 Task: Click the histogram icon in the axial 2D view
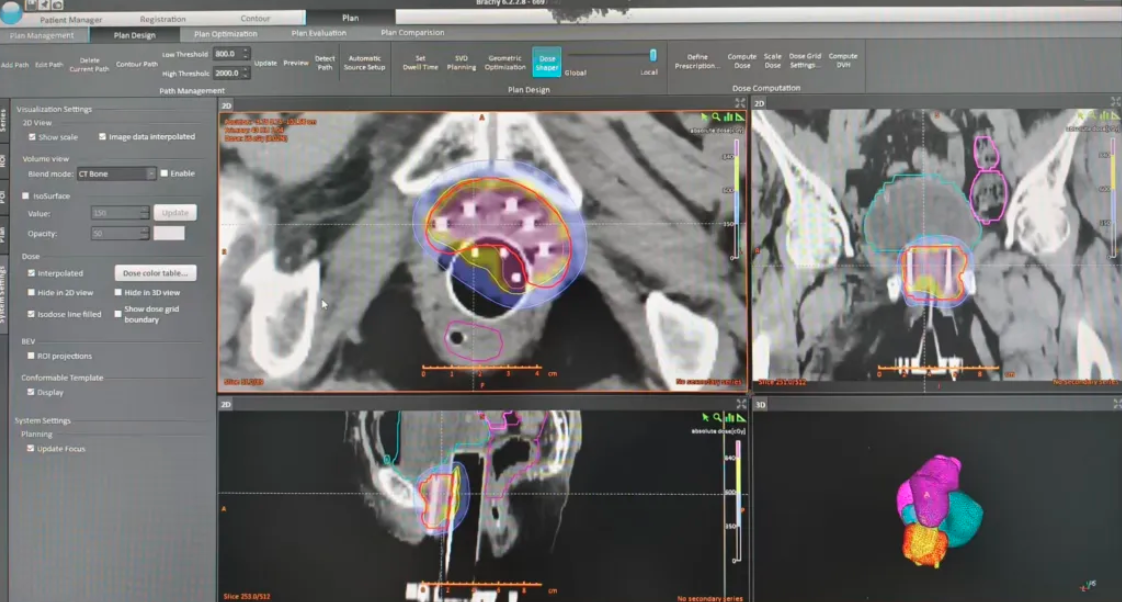(x=728, y=117)
